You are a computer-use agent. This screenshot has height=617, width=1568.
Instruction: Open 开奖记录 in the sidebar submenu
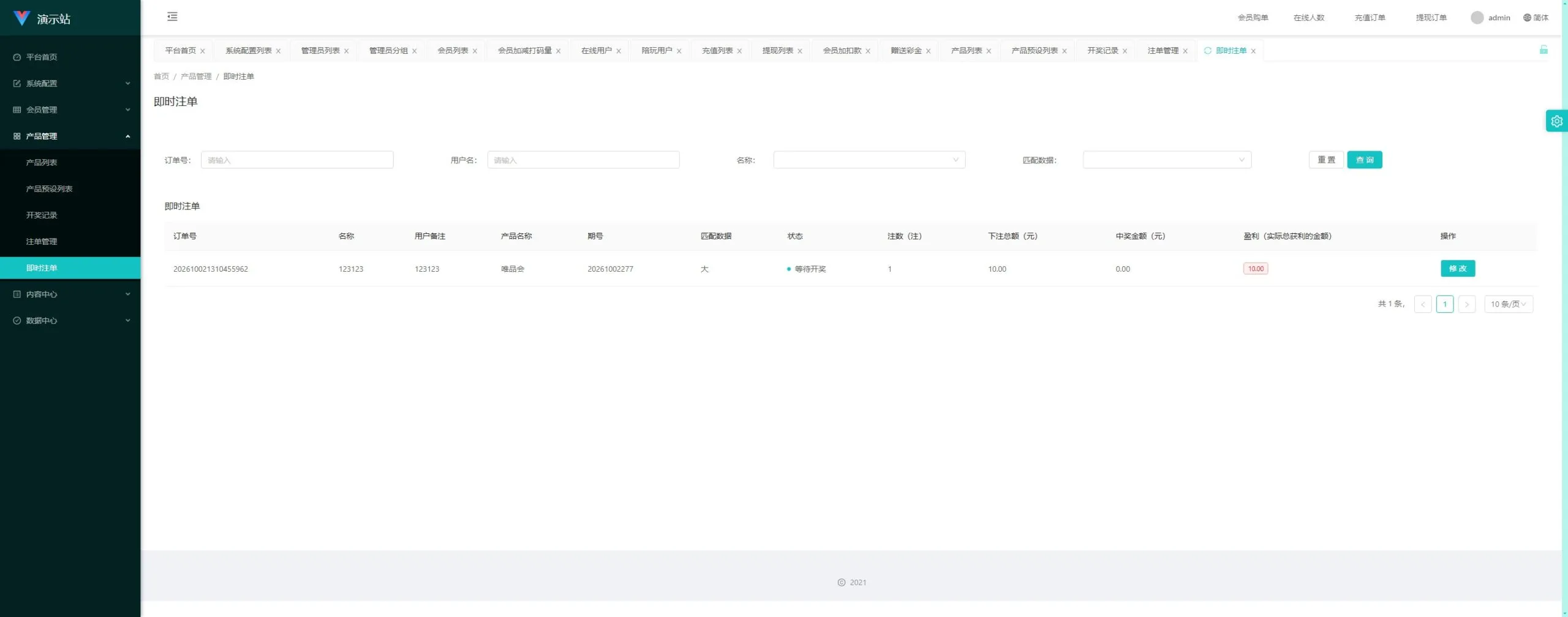pyautogui.click(x=70, y=215)
